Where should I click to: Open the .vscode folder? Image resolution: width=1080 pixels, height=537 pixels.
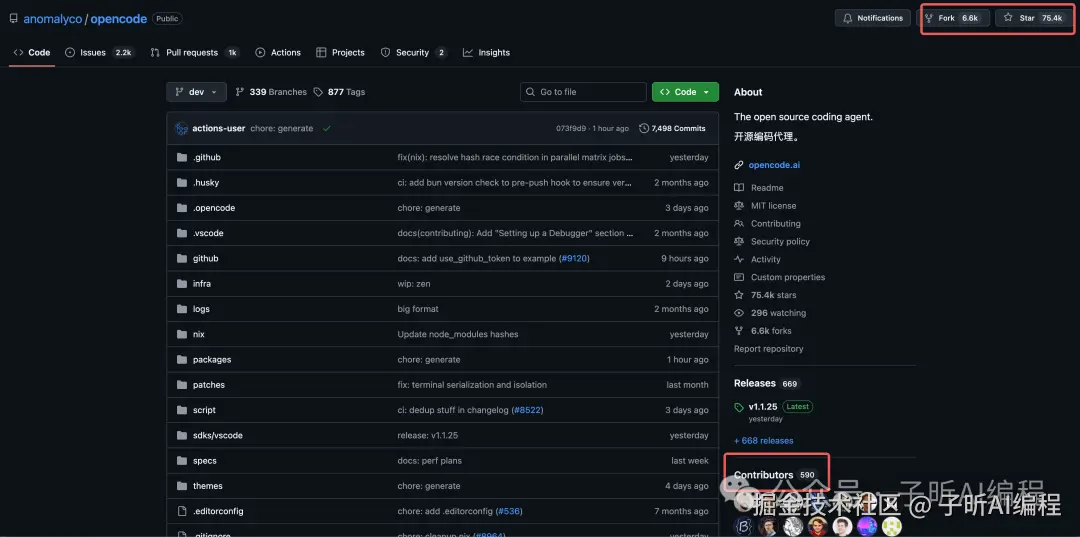click(208, 233)
